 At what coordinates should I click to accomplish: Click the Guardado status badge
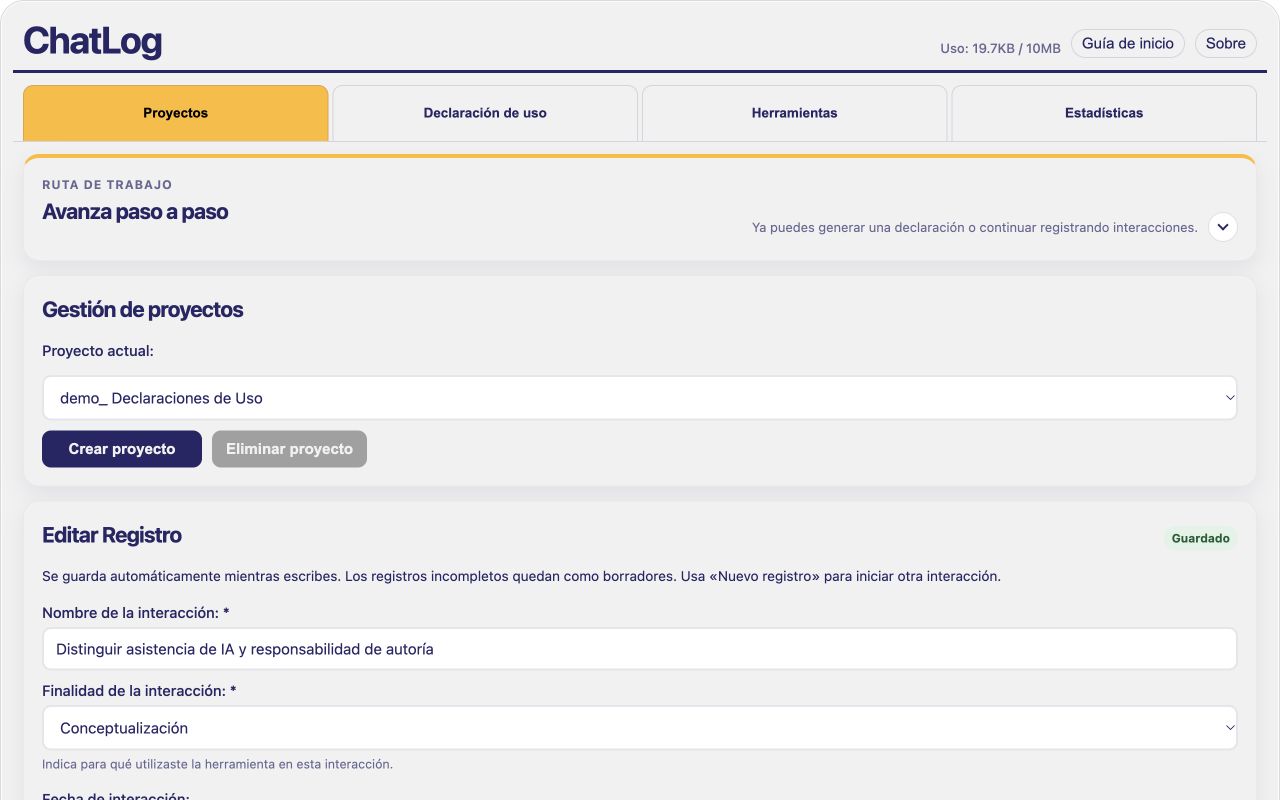(1200, 538)
